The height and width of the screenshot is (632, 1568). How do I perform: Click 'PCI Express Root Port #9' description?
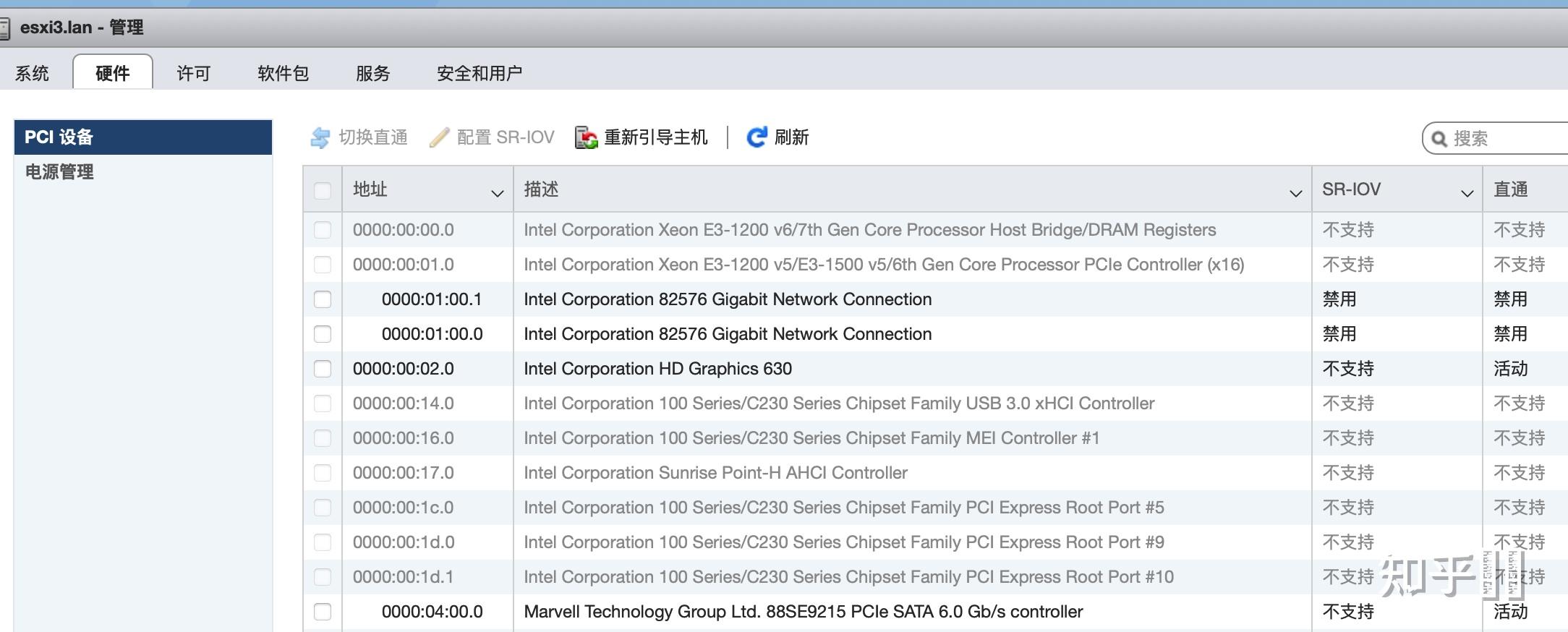(x=844, y=542)
